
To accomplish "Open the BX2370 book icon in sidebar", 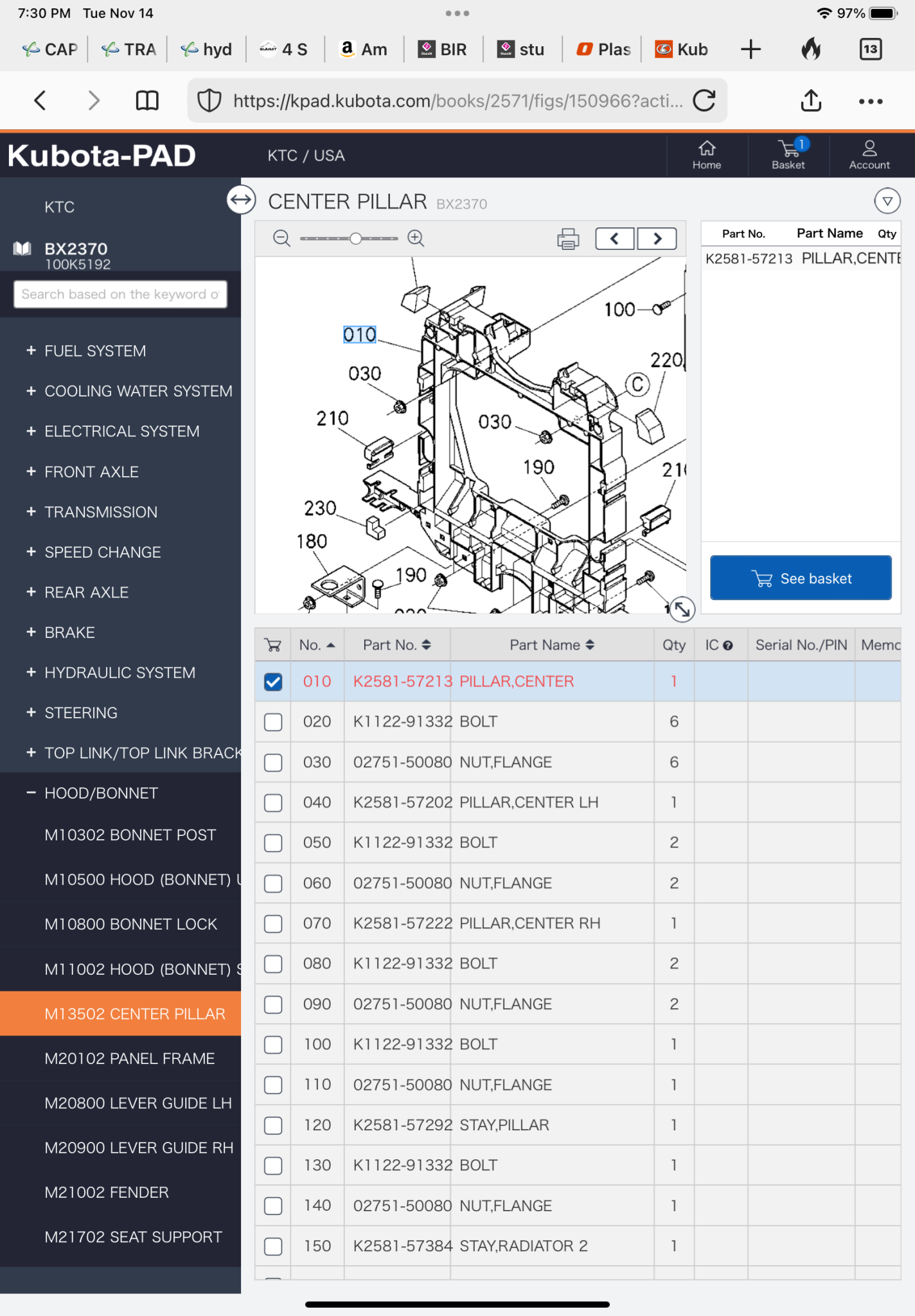I will pyautogui.click(x=22, y=249).
